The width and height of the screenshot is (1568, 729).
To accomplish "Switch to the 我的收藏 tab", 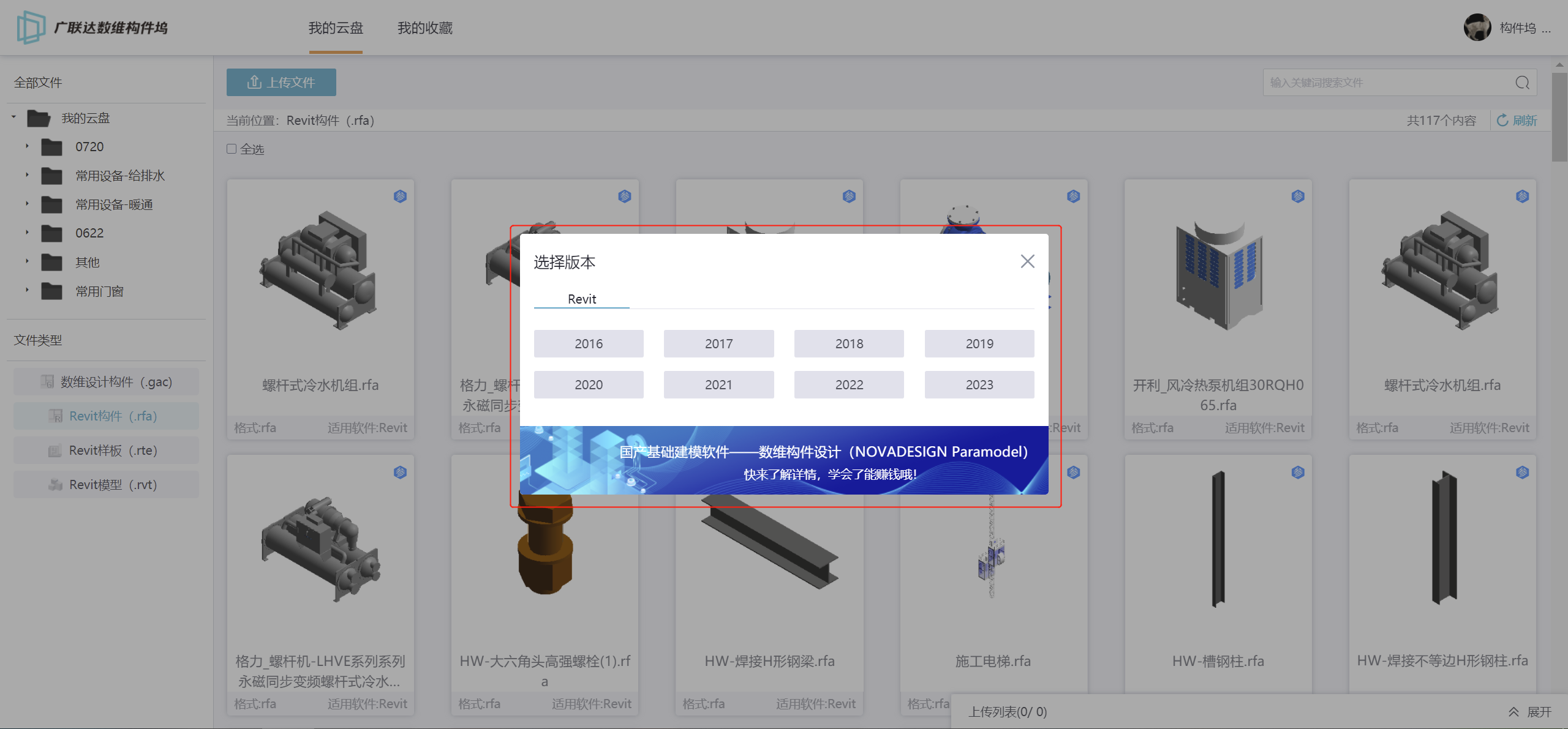I will pyautogui.click(x=425, y=28).
